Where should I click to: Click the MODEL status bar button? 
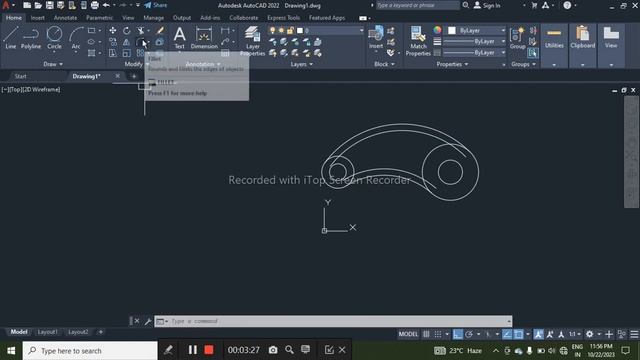coord(408,334)
